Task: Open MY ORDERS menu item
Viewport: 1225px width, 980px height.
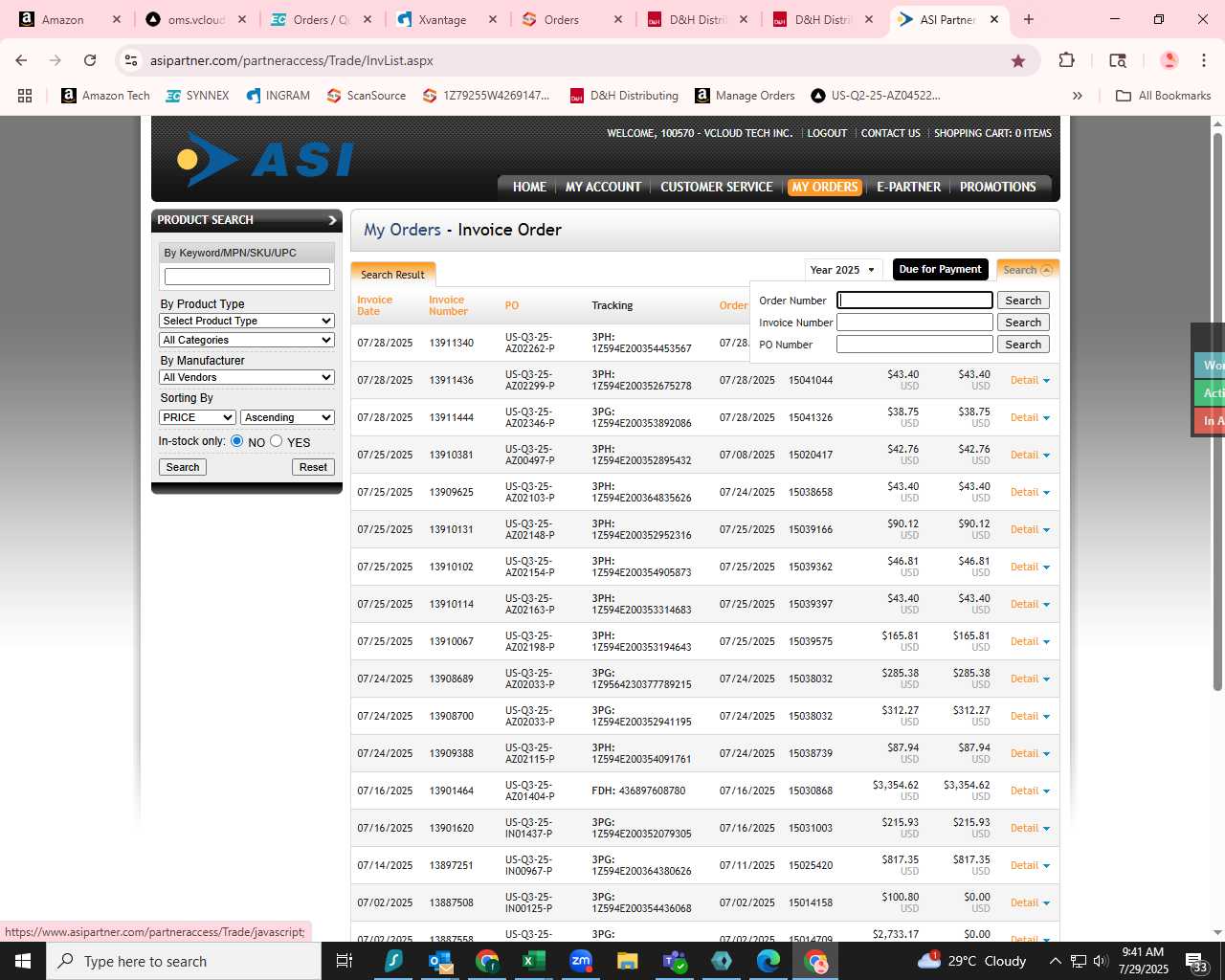Action: [825, 187]
